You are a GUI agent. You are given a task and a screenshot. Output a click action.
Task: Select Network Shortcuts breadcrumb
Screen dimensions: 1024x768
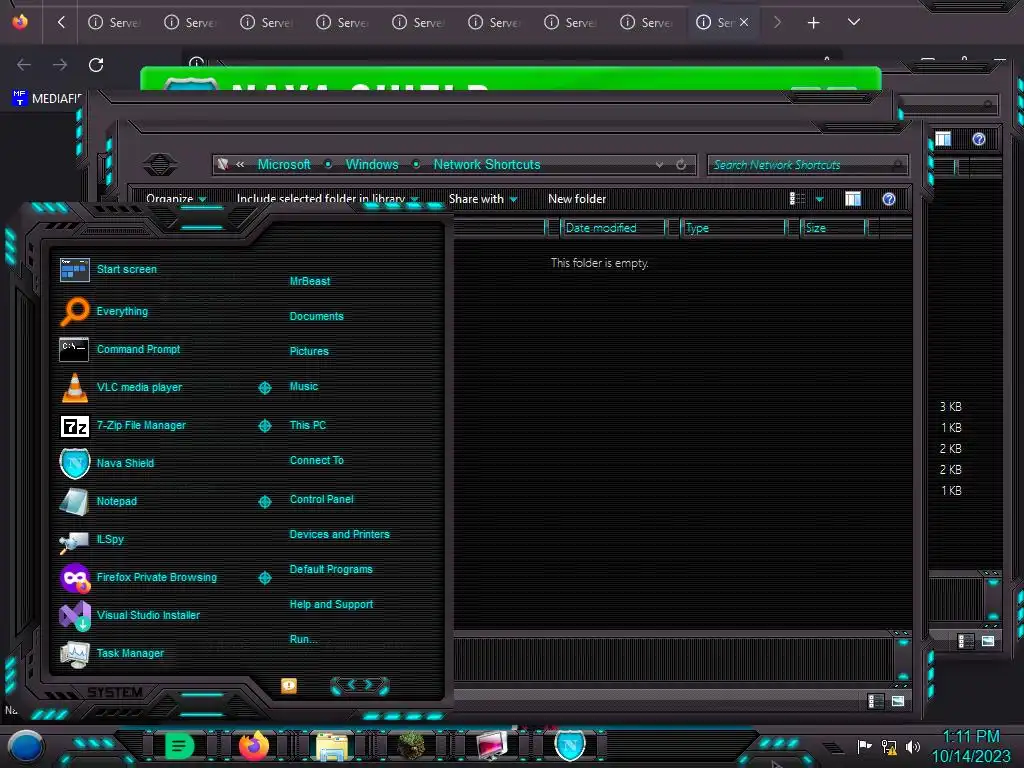(x=487, y=165)
